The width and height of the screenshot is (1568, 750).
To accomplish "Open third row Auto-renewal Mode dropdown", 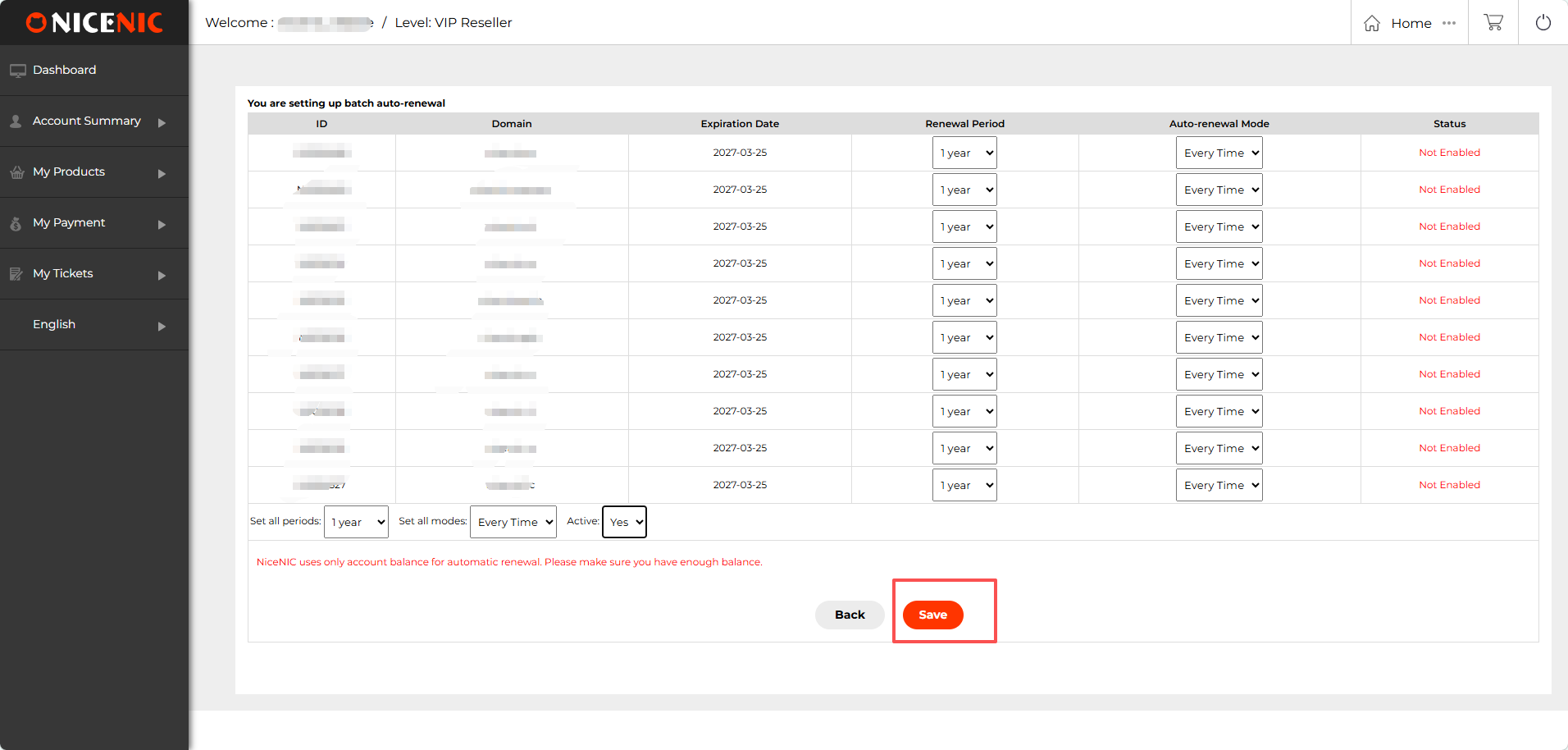I will [1219, 226].
